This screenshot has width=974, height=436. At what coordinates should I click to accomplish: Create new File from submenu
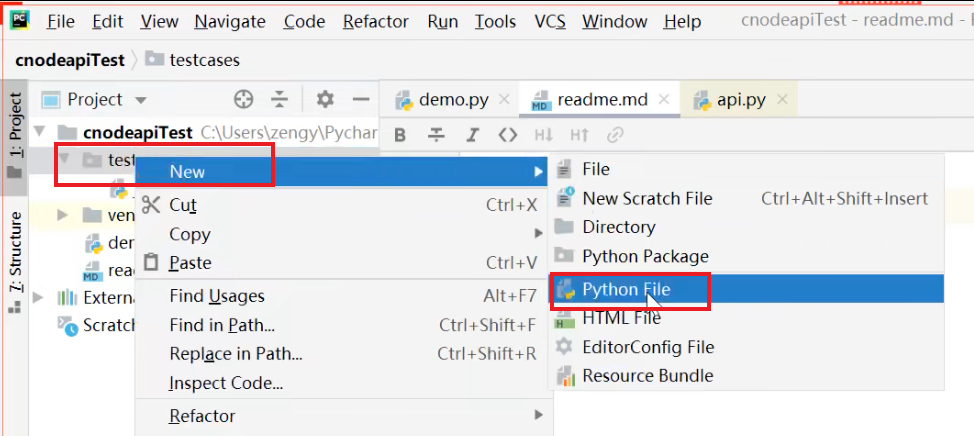pos(747,169)
